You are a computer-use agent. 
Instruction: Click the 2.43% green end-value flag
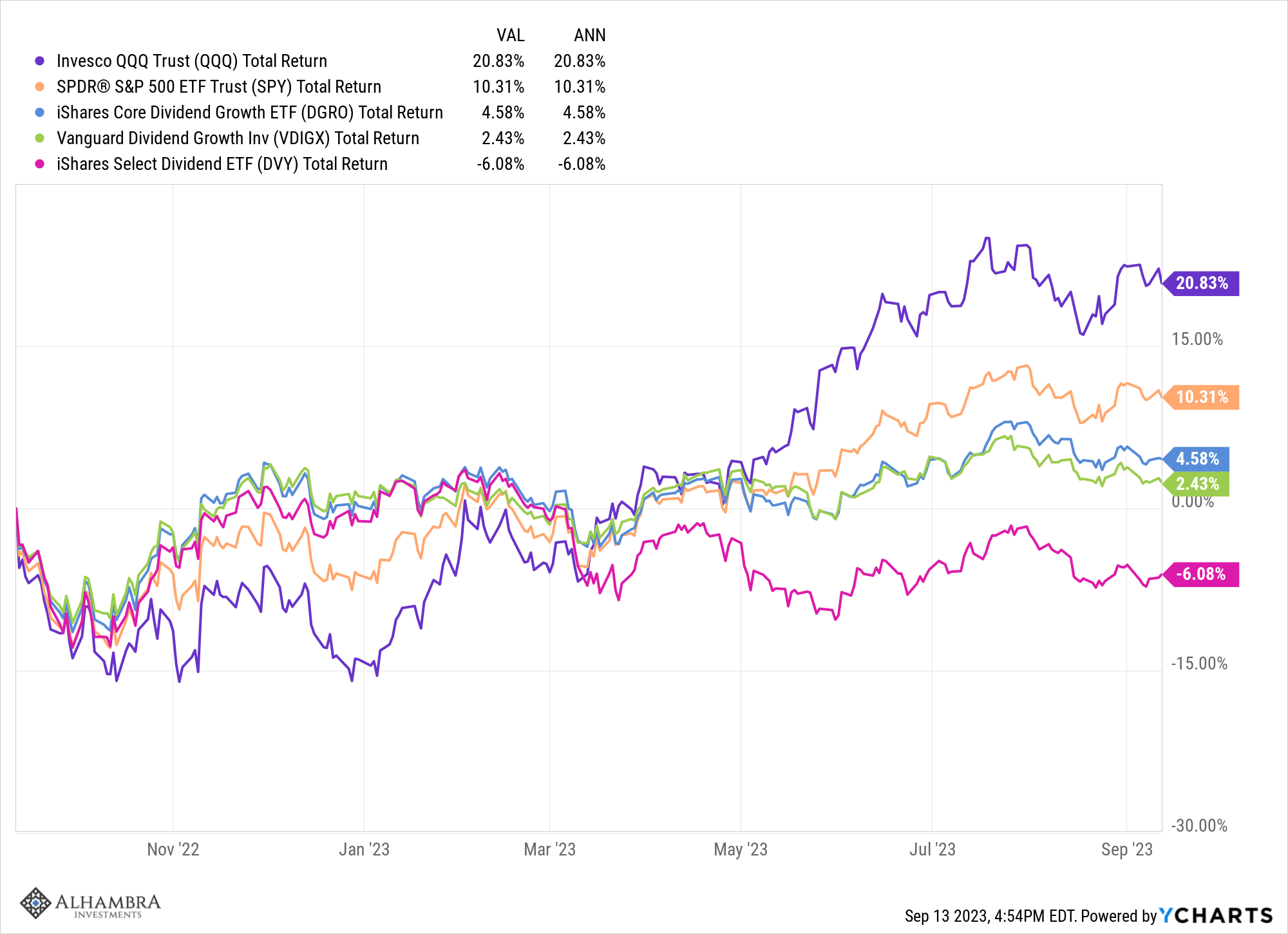pos(1196,484)
